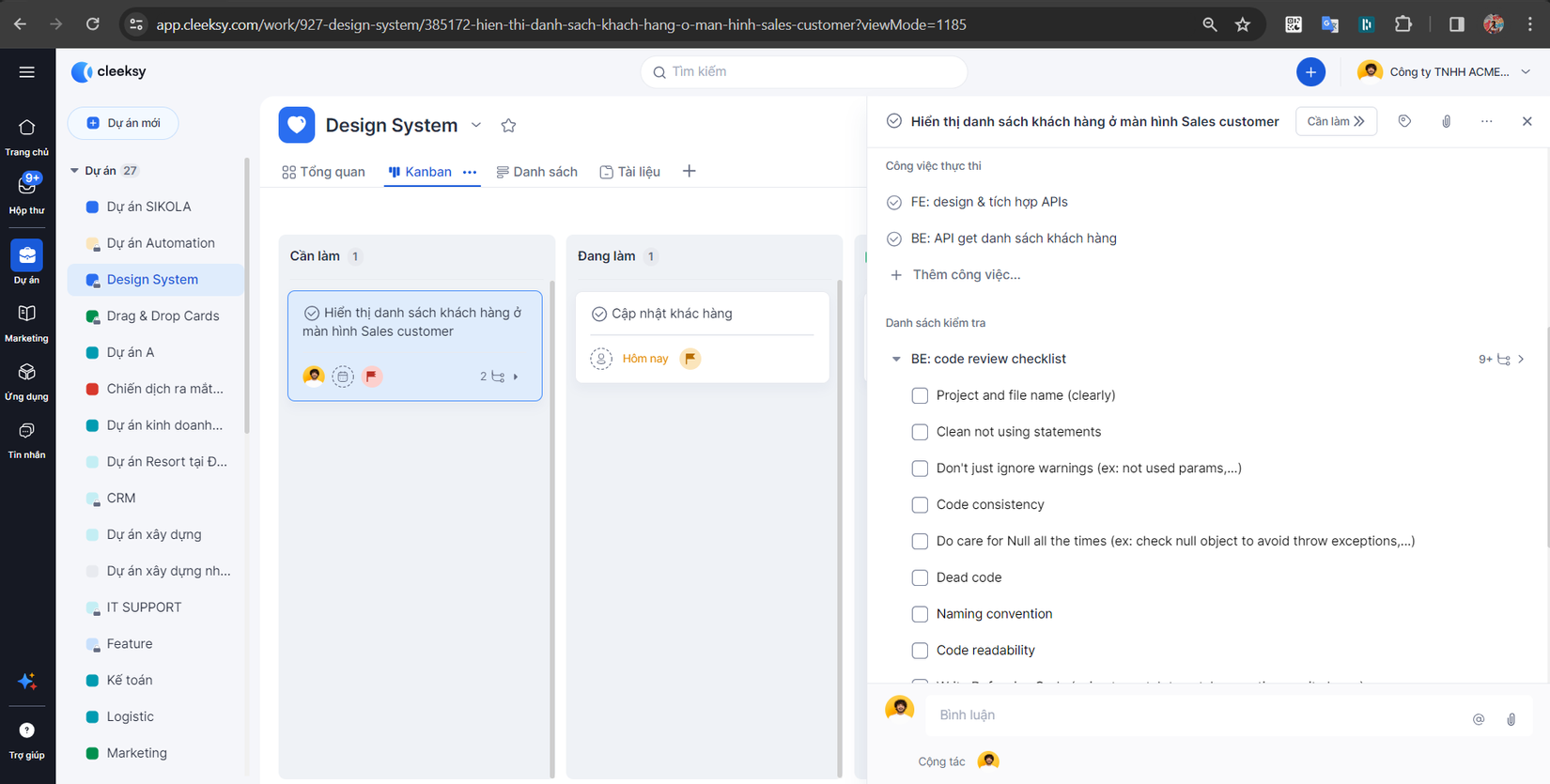This screenshot has height=784, width=1550.
Task: Click the Bình luận comment field
Action: [x=1193, y=715]
